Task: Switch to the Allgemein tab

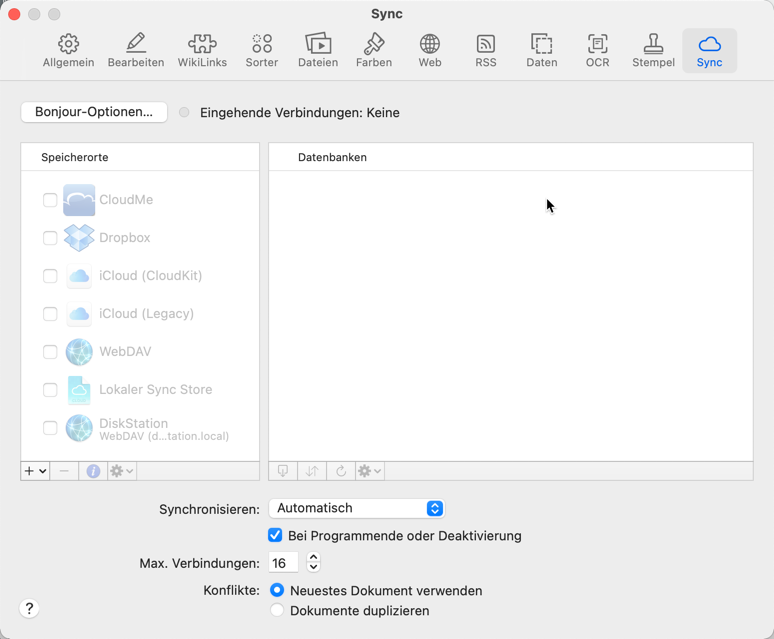Action: 68,50
